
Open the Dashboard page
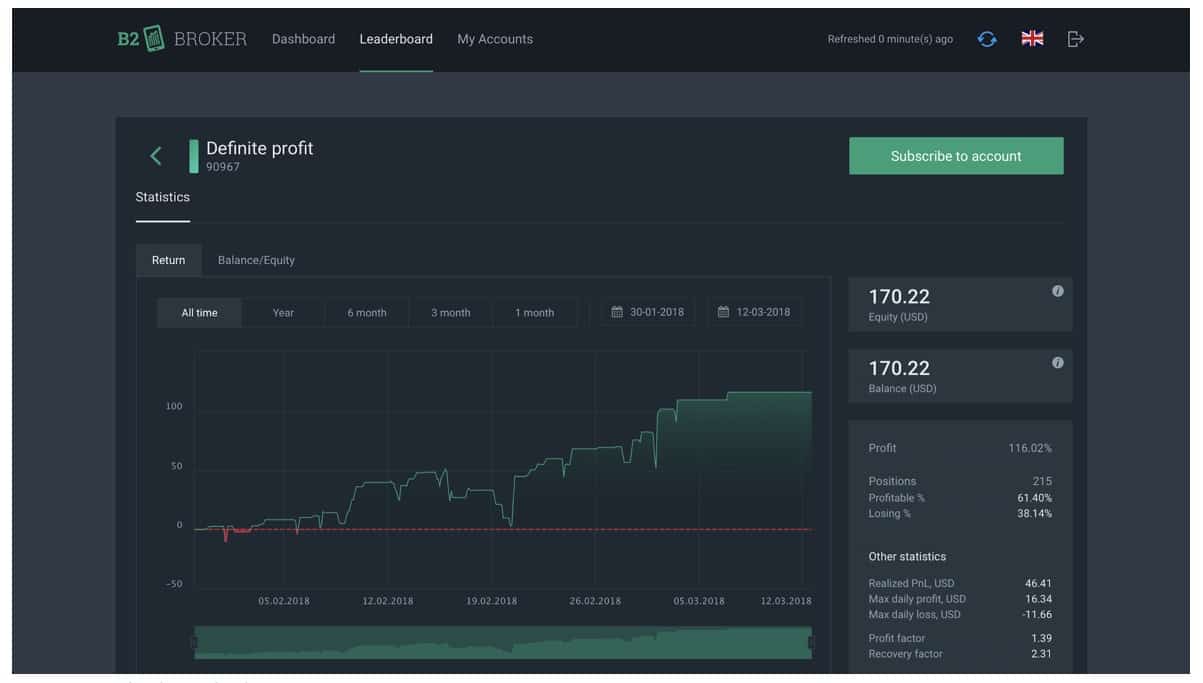(303, 39)
